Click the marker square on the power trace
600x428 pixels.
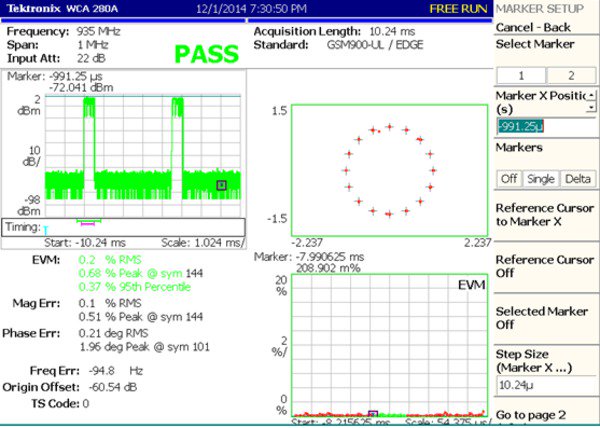click(x=221, y=184)
